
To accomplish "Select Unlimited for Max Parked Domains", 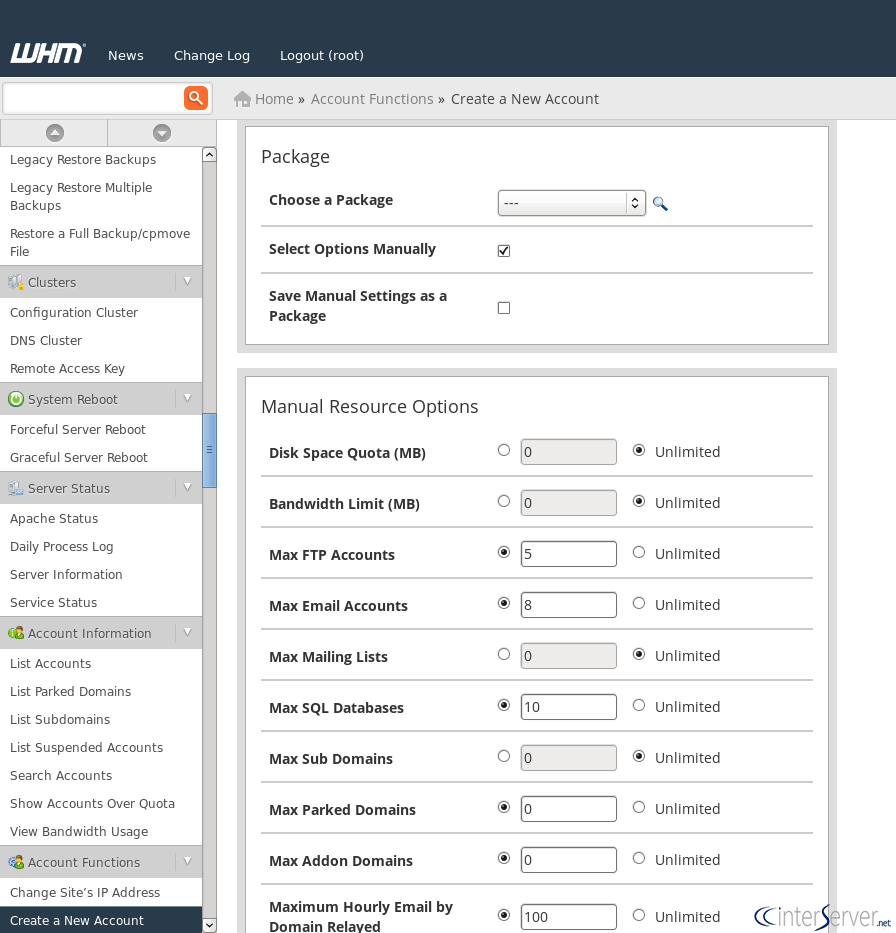I will (639, 807).
